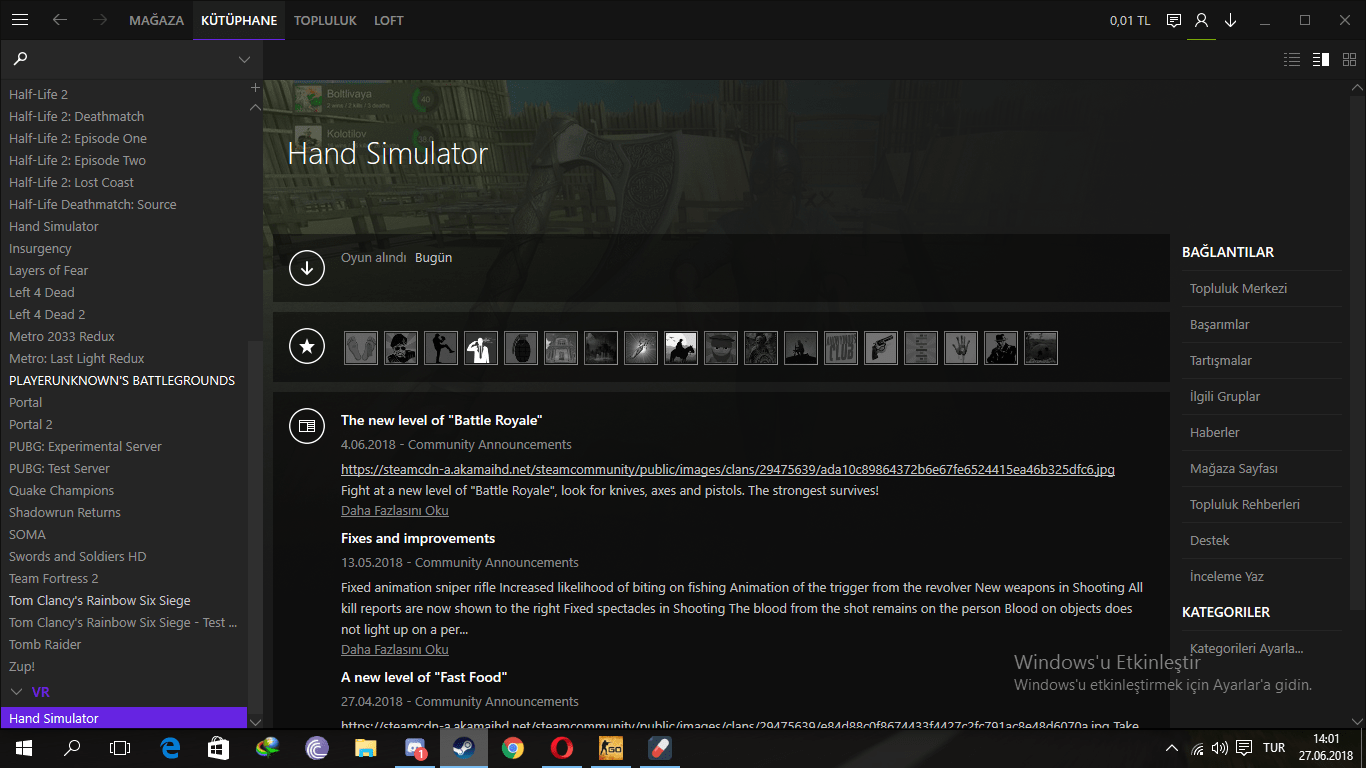Open Topluluk Merkezi link
The height and width of the screenshot is (768, 1366).
1238,288
